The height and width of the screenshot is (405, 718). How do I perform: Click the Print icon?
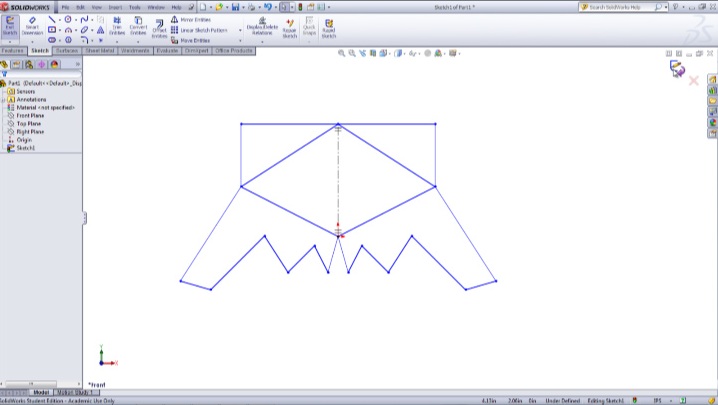(251, 7)
